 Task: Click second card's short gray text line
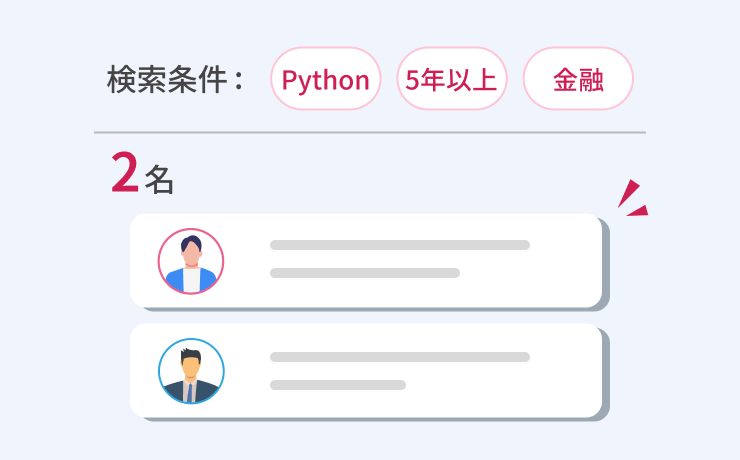337,385
